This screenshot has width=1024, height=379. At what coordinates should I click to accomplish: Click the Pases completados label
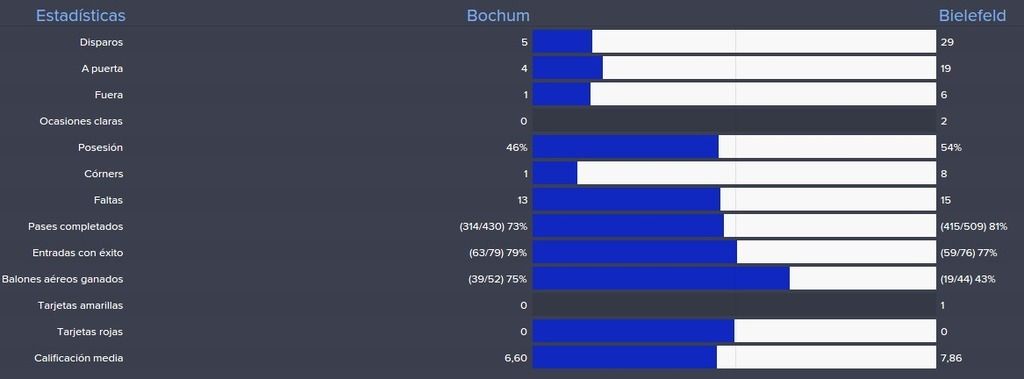(x=76, y=226)
